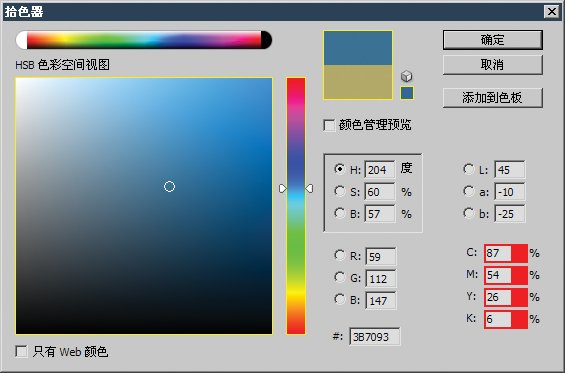The image size is (565, 373).
Task: Click the hex field showing 3B7093
Action: [x=374, y=337]
